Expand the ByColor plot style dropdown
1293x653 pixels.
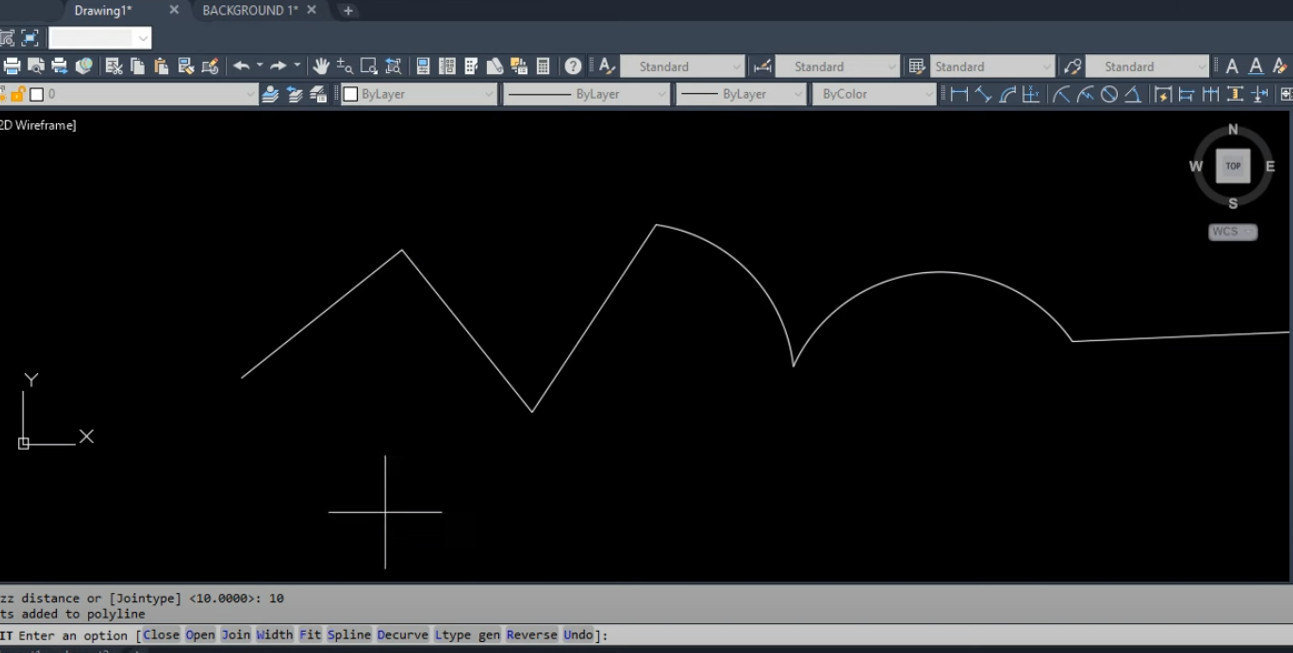click(x=874, y=94)
